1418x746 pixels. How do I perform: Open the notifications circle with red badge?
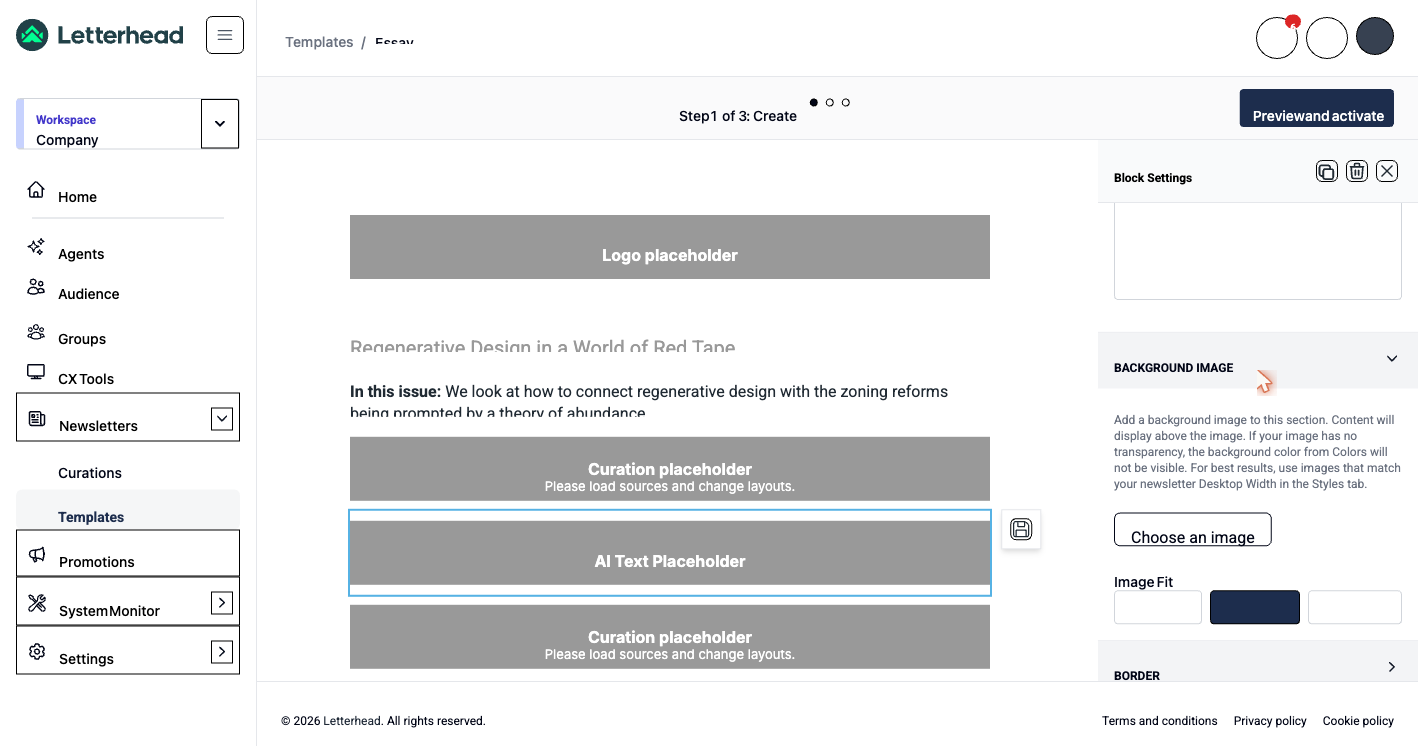pyautogui.click(x=1277, y=38)
